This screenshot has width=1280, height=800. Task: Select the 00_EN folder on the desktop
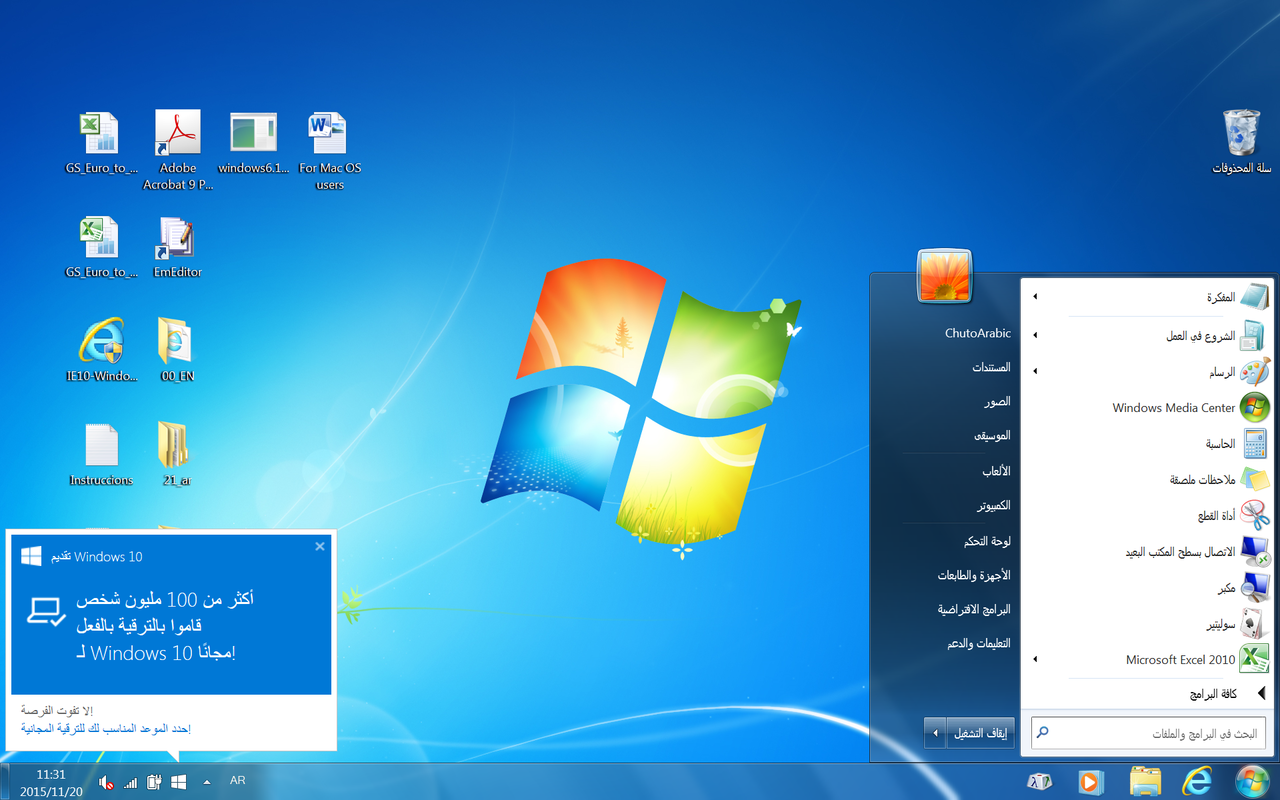click(x=177, y=351)
